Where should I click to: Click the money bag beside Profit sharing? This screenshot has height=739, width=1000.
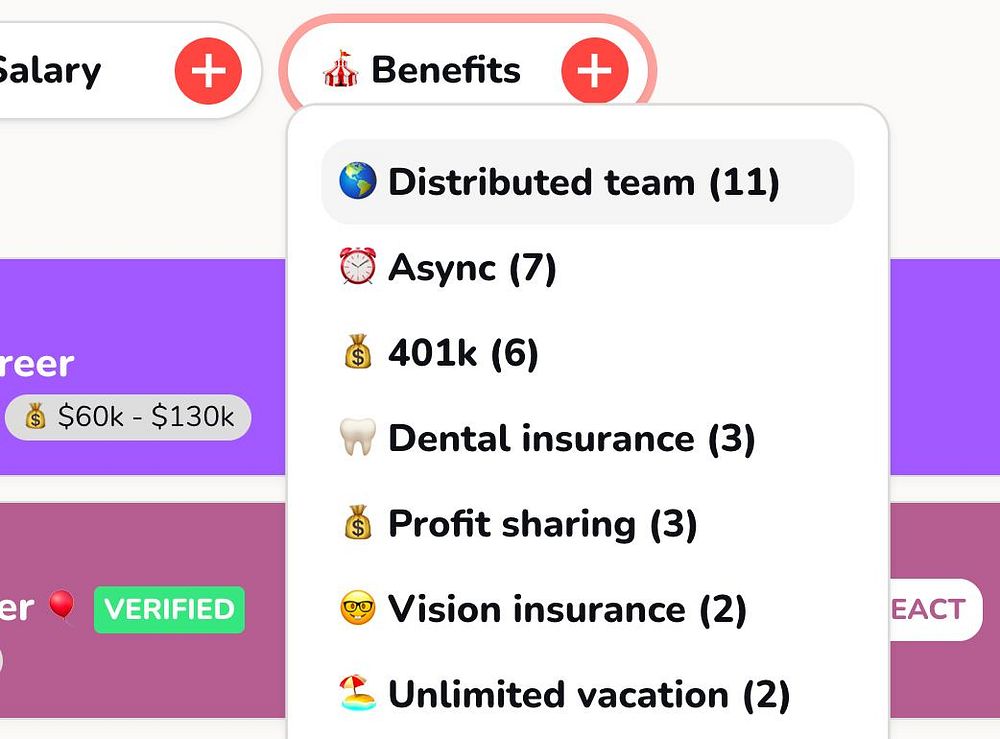point(357,524)
